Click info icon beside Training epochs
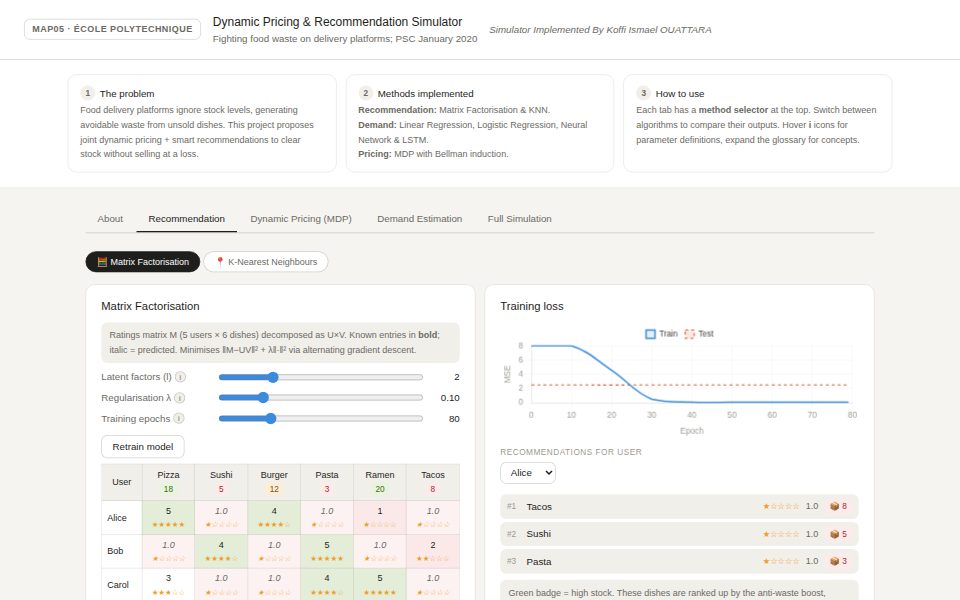 point(179,419)
